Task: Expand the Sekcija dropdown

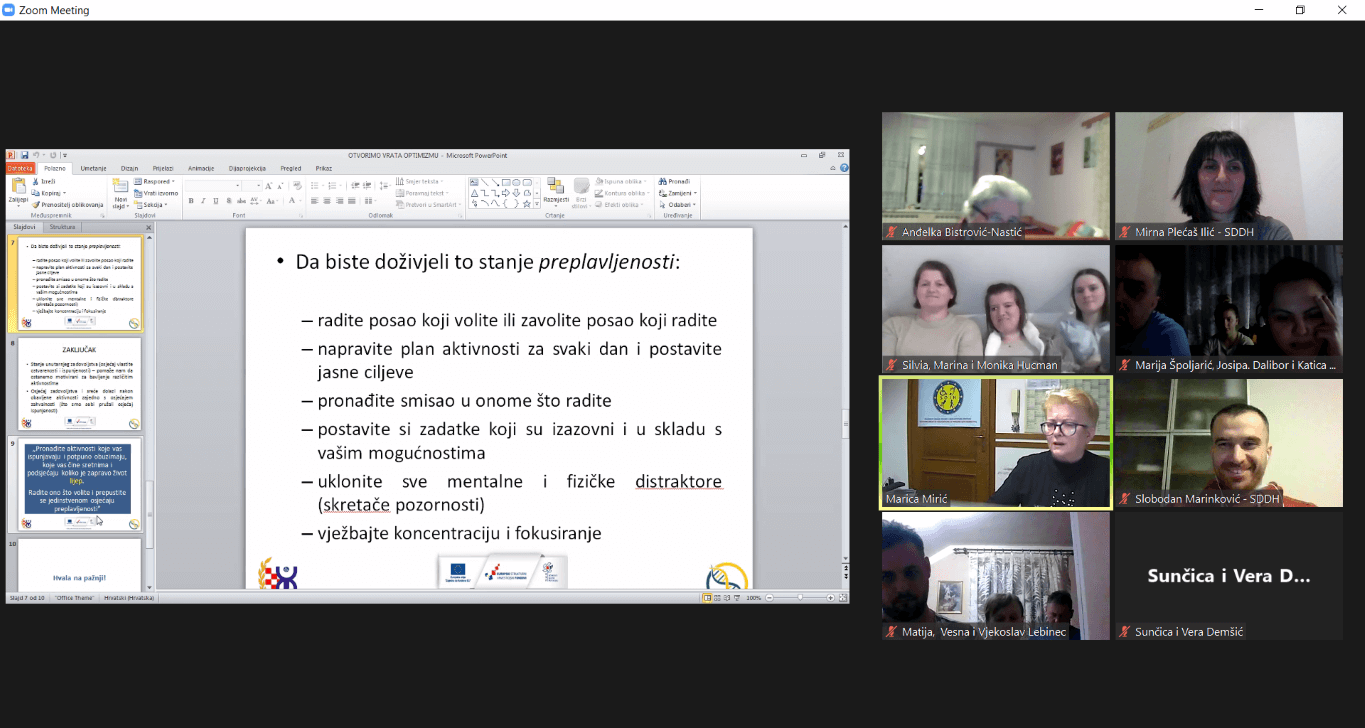Action: pyautogui.click(x=154, y=204)
